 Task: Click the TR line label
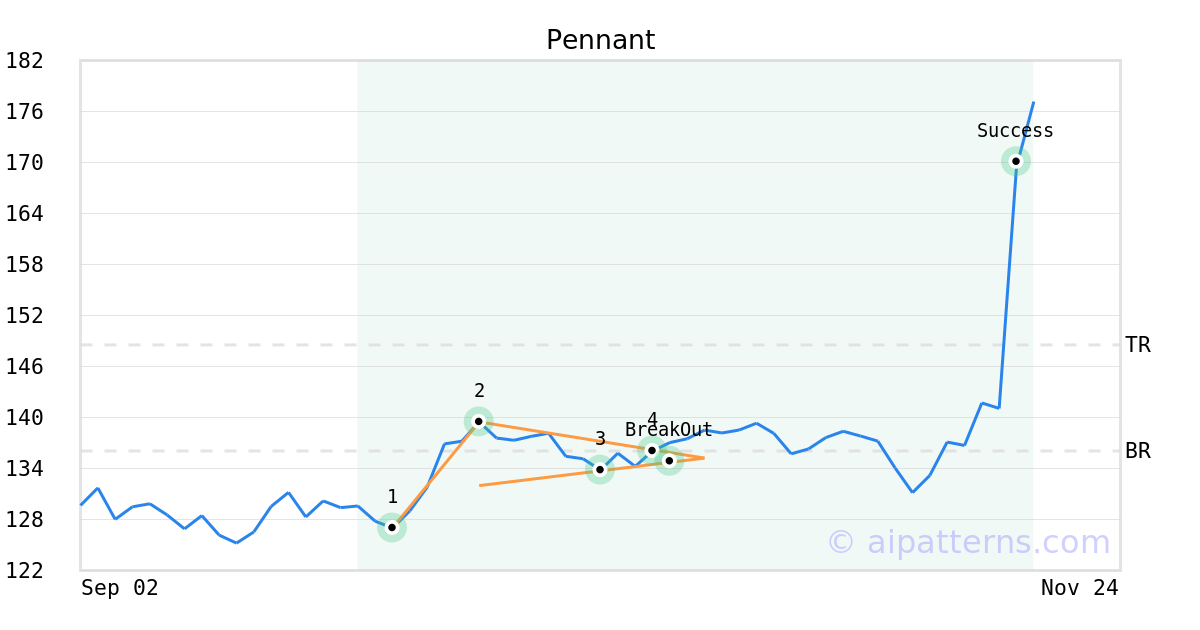[x=1138, y=345]
